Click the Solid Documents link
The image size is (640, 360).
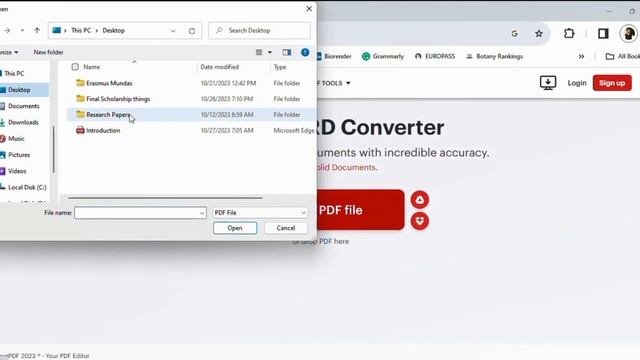346,167
